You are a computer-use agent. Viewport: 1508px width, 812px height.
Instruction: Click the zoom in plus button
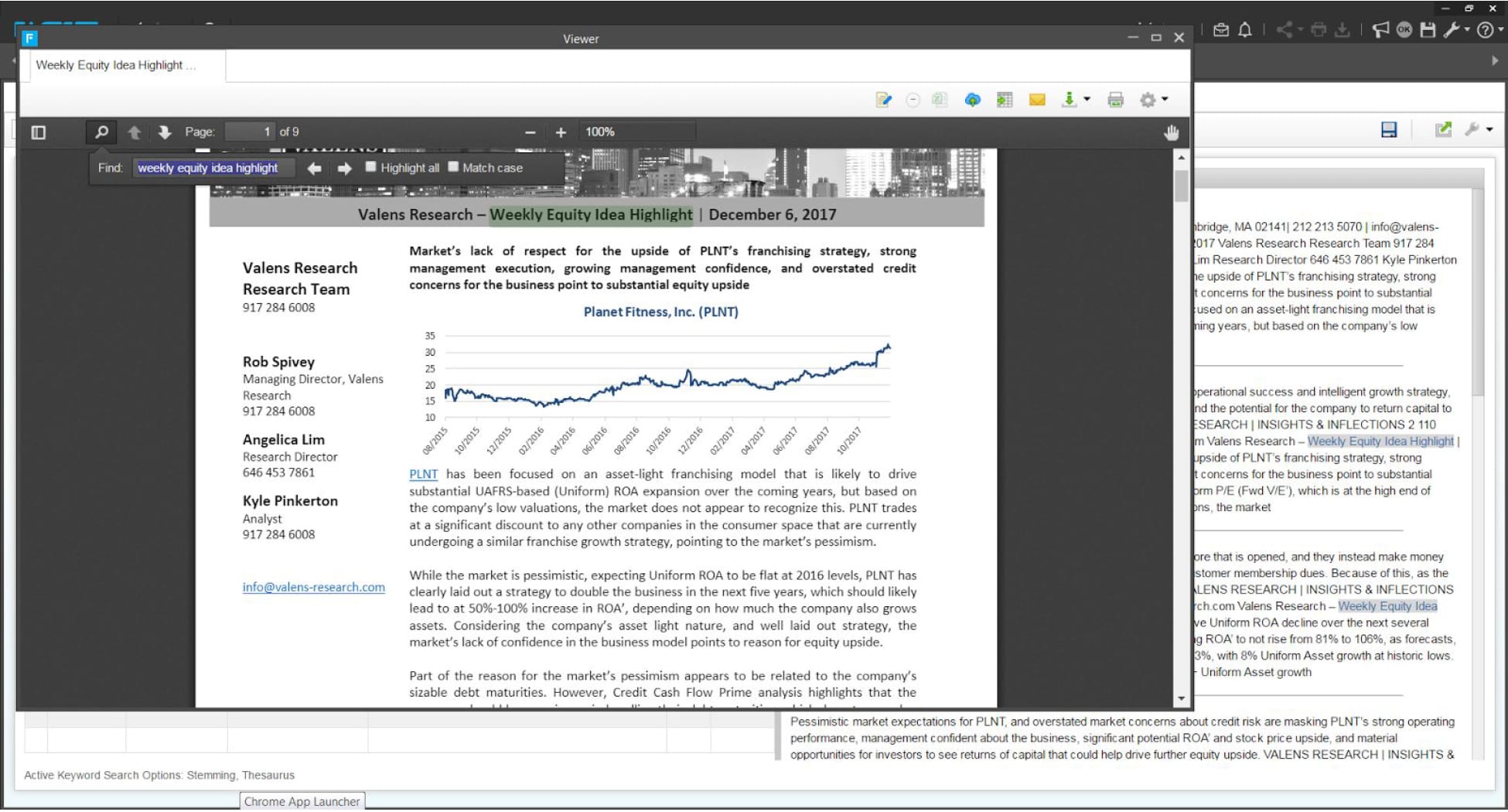pos(561,132)
